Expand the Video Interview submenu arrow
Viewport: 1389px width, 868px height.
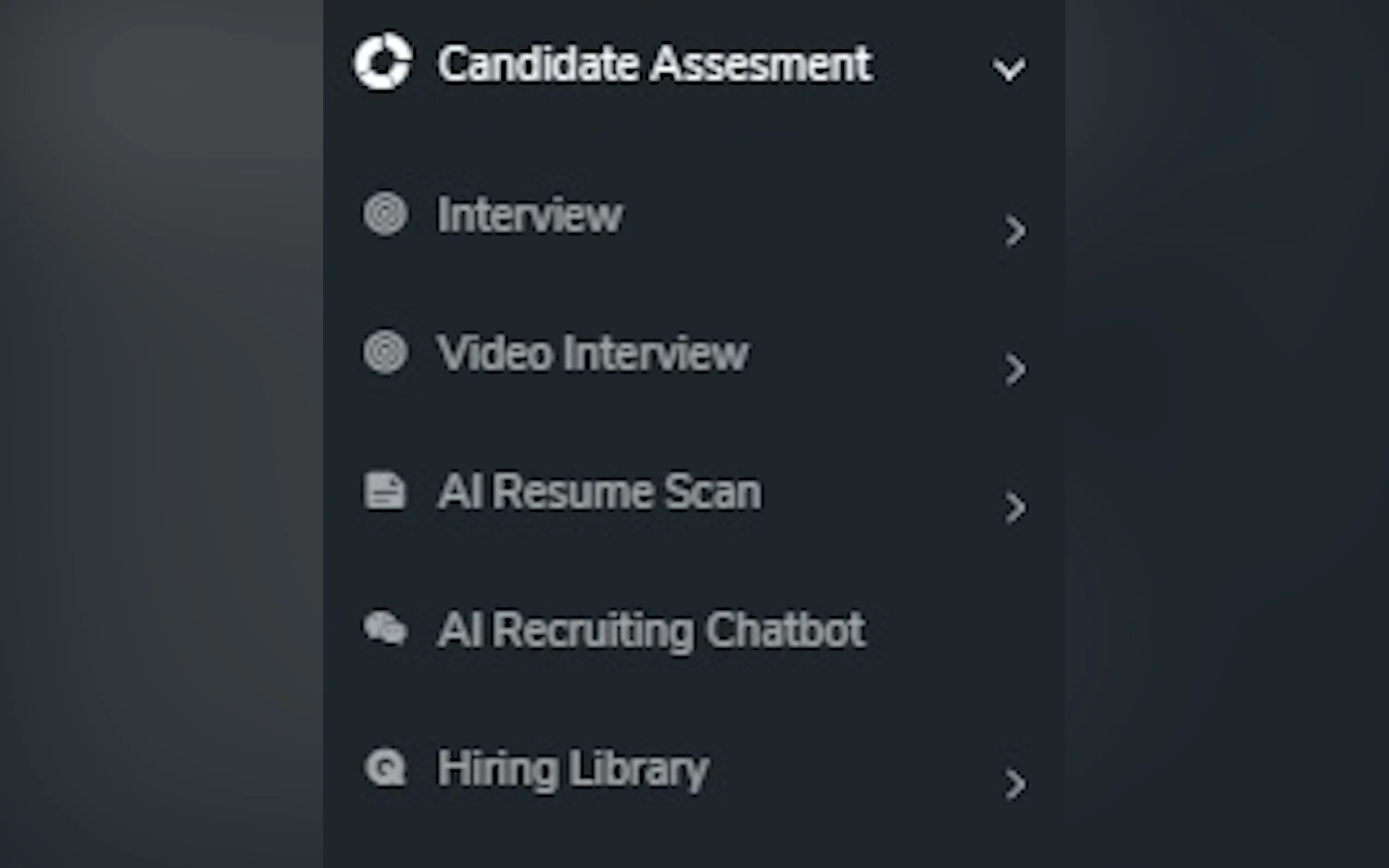coord(1015,370)
